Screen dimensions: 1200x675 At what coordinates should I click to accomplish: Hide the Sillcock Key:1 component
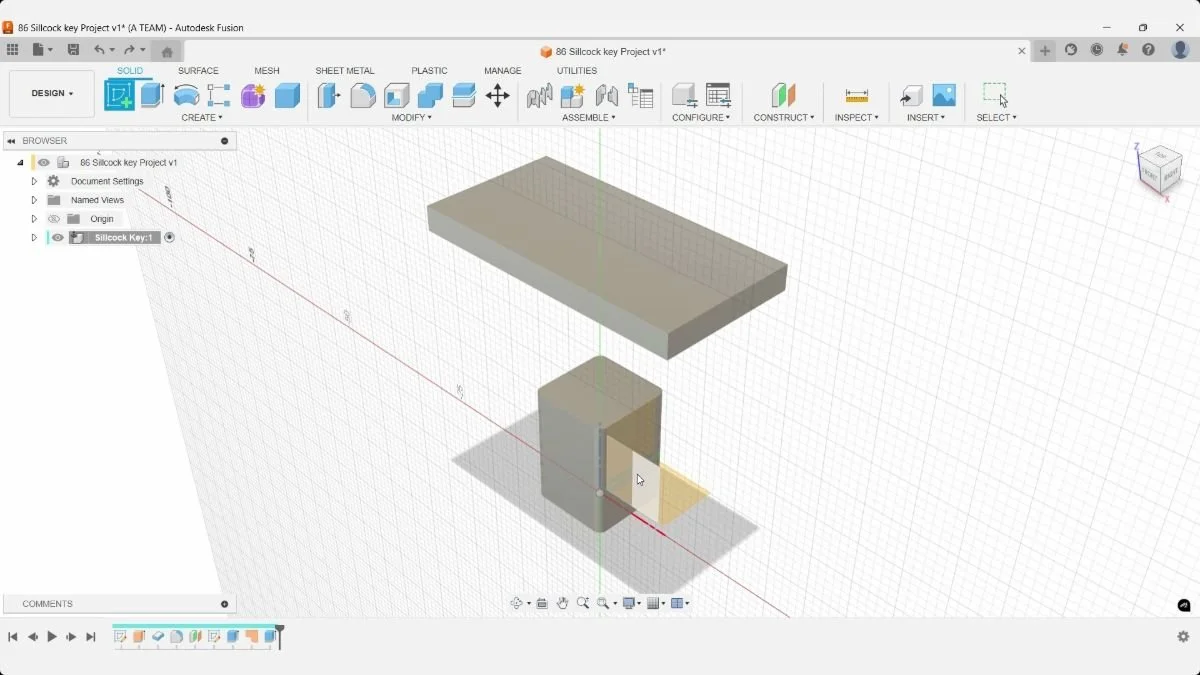[x=58, y=238]
